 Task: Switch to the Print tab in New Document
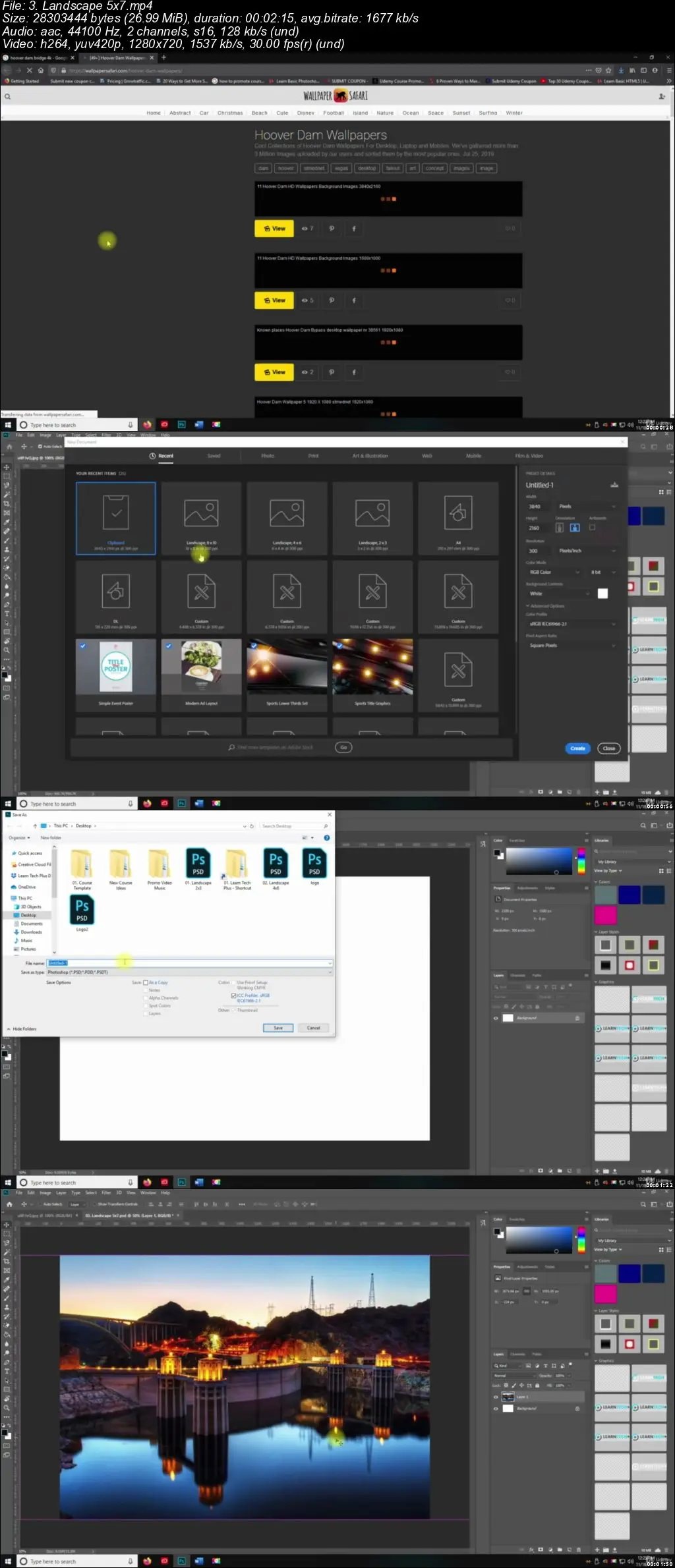(x=314, y=456)
